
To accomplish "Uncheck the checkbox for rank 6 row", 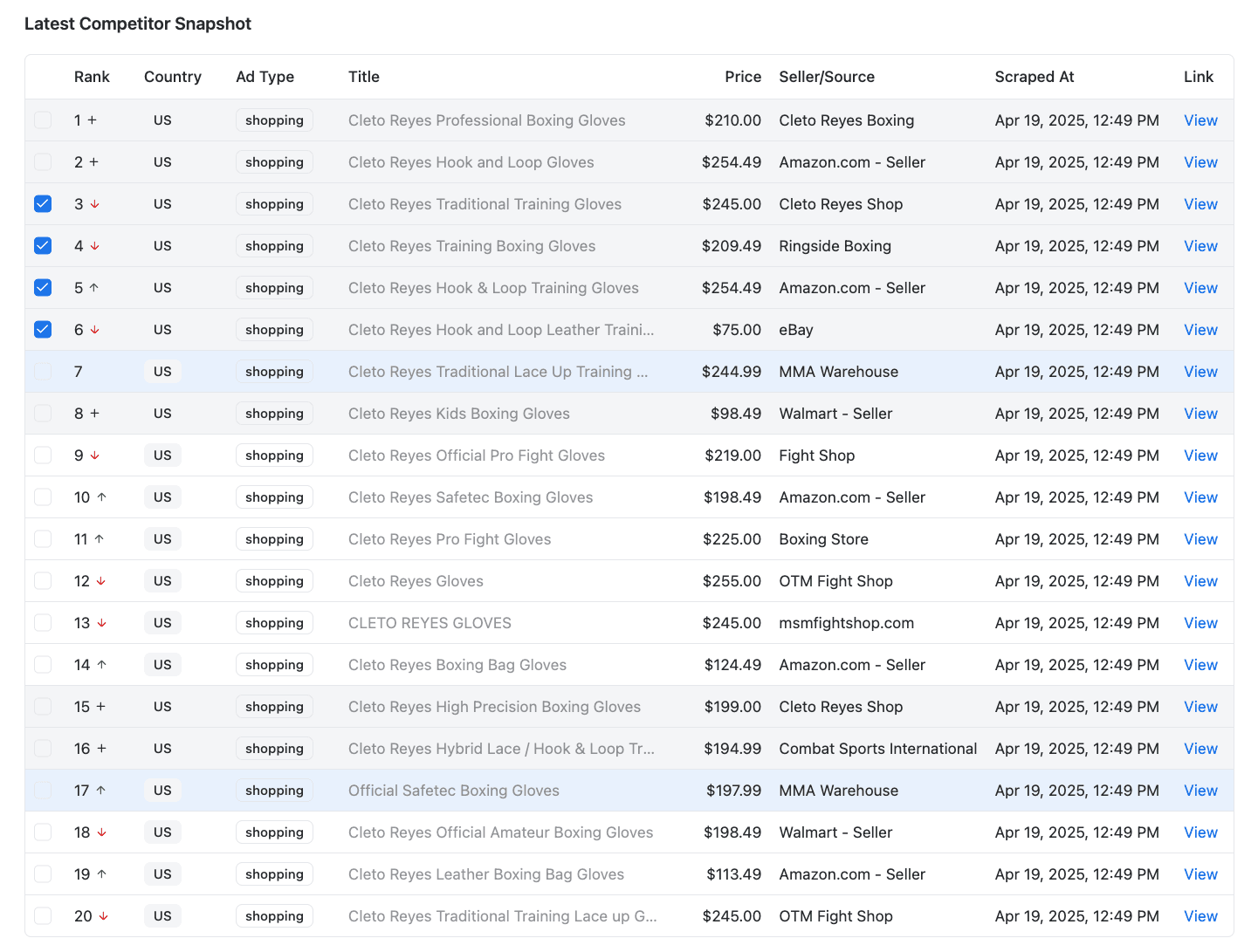I will point(43,330).
